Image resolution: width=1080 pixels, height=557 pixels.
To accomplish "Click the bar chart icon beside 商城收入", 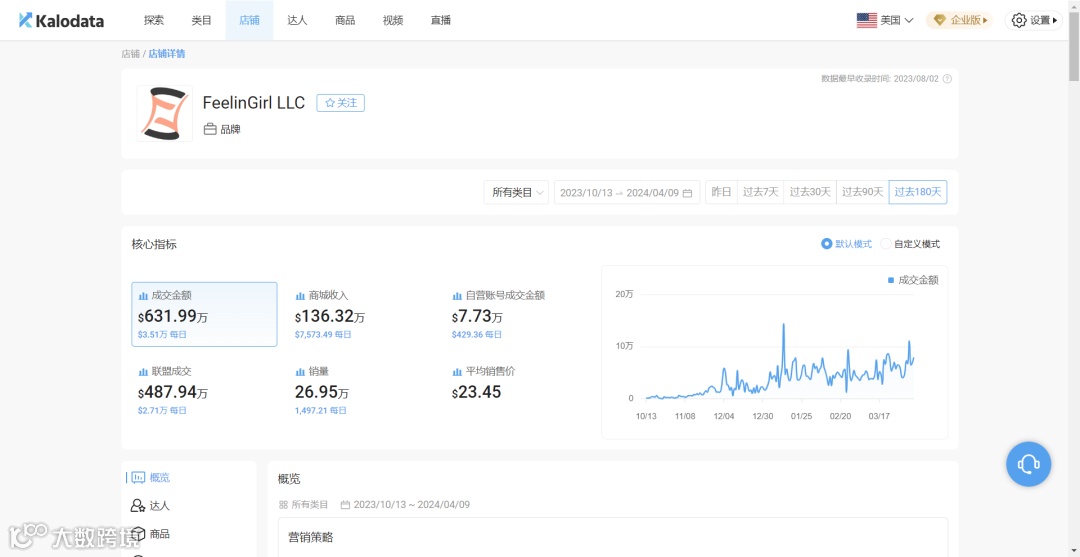I will (x=300, y=295).
